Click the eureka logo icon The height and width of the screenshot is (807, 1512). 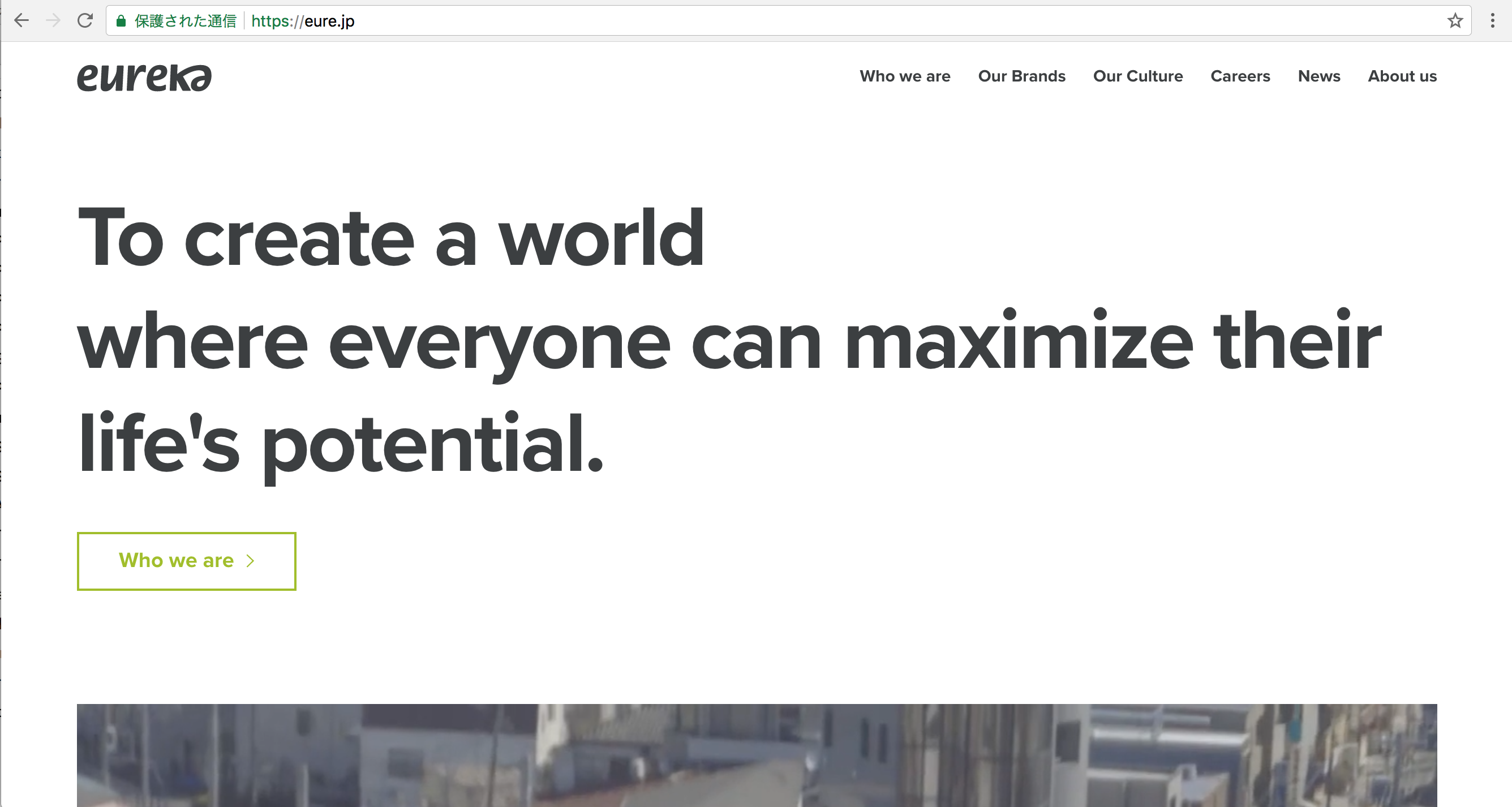143,77
